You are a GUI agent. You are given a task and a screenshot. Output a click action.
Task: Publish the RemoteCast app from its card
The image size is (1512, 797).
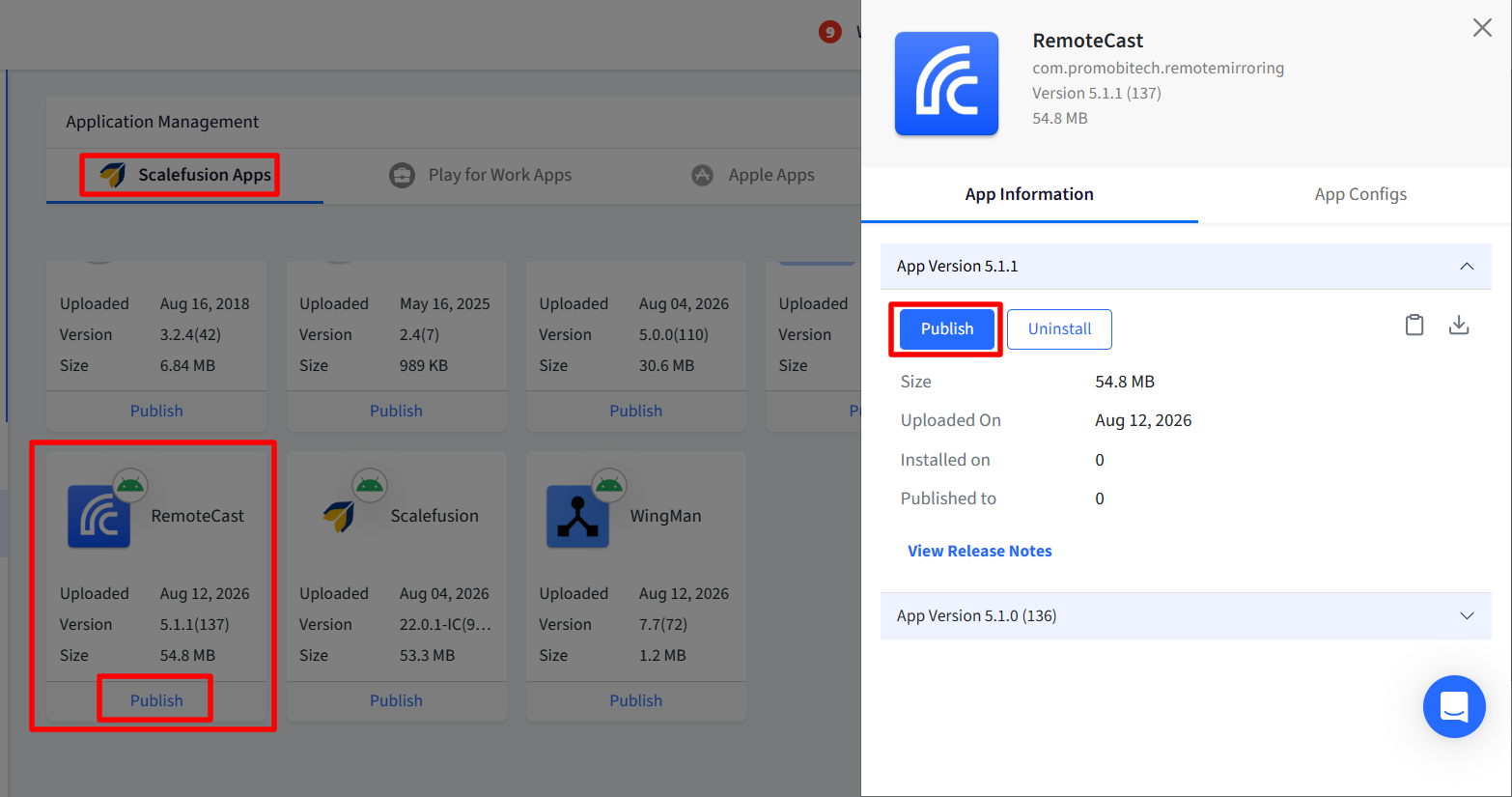(x=156, y=700)
